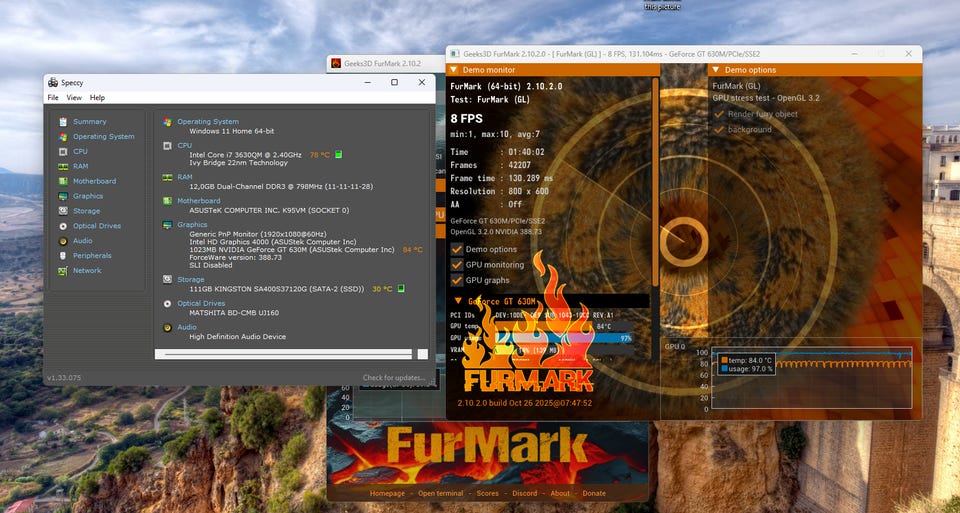The height and width of the screenshot is (513, 960).
Task: Click the Peripherals mouse icon in Speccy sidebar
Action: (x=62, y=255)
